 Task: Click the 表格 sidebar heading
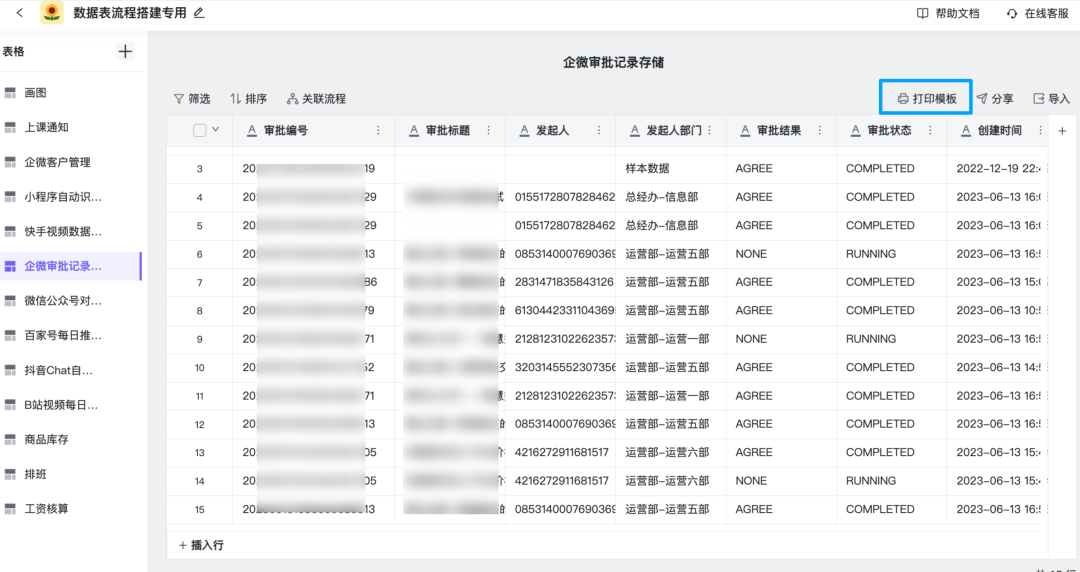tap(14, 51)
